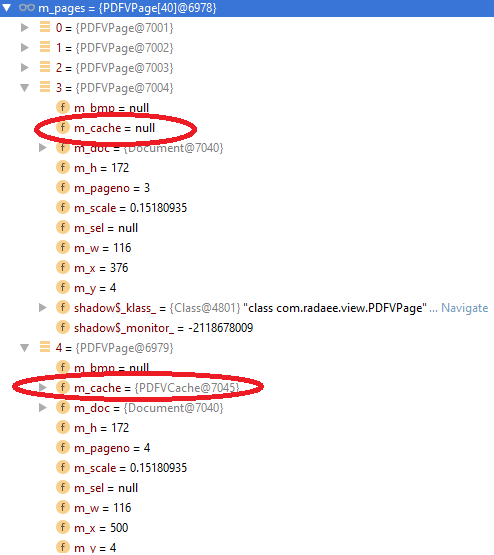
Task: Click the Navigate link for shadow$_klass_
Action: pos(464,308)
